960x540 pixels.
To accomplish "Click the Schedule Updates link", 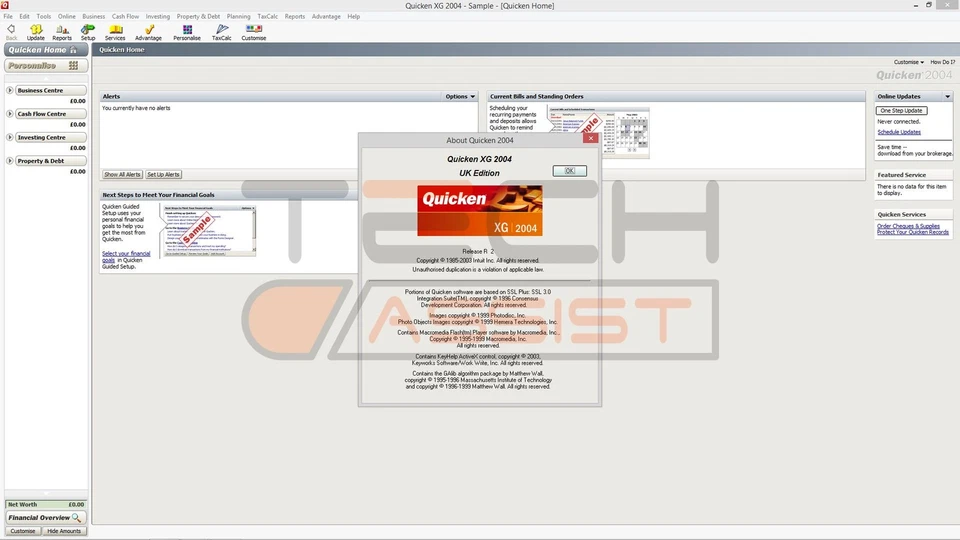I will tap(899, 132).
